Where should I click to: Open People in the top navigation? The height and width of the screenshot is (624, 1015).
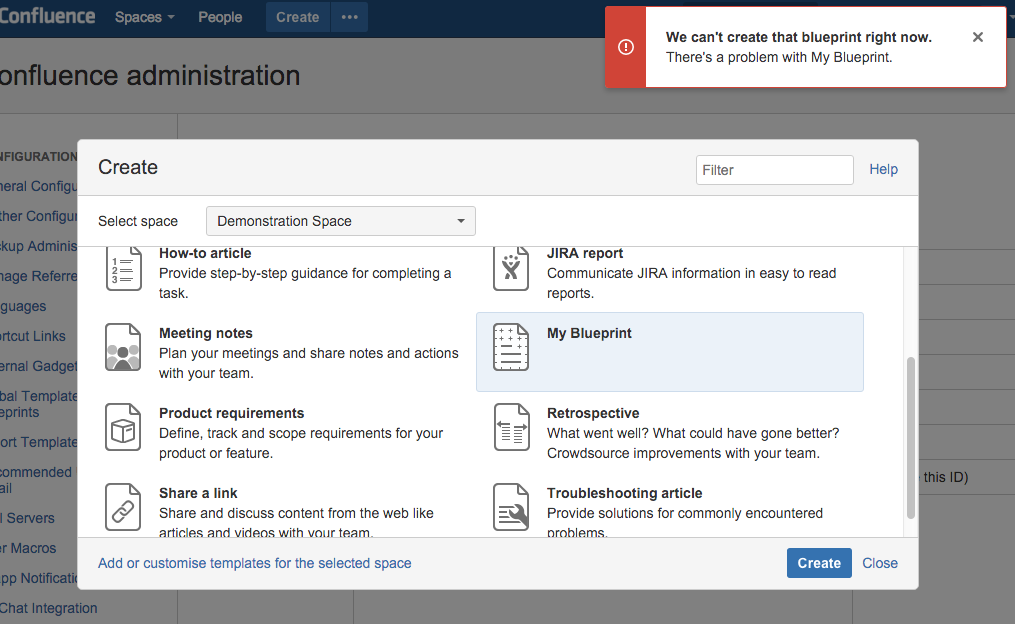click(220, 17)
